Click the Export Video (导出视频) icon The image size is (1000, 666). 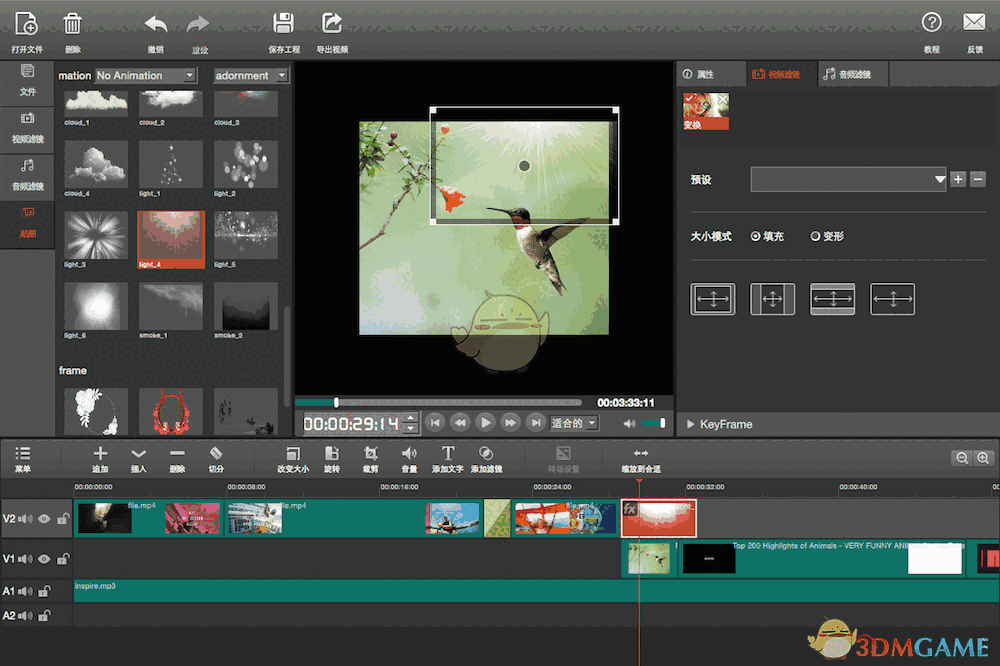click(332, 23)
